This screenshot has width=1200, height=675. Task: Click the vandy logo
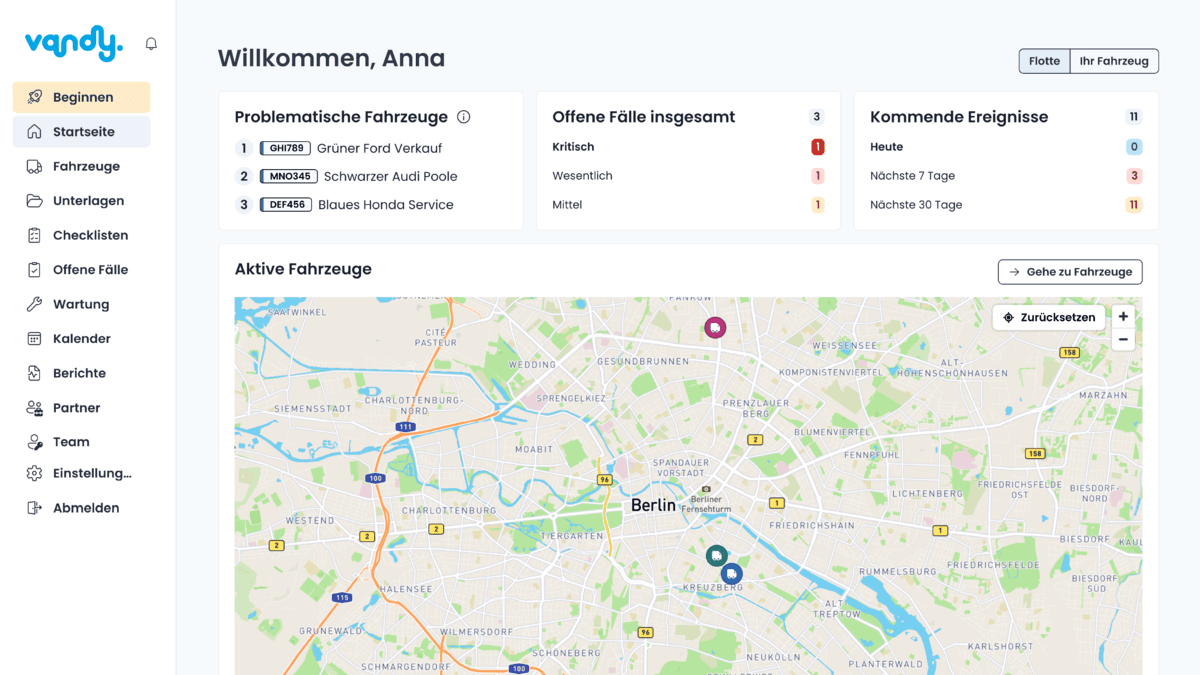coord(73,43)
